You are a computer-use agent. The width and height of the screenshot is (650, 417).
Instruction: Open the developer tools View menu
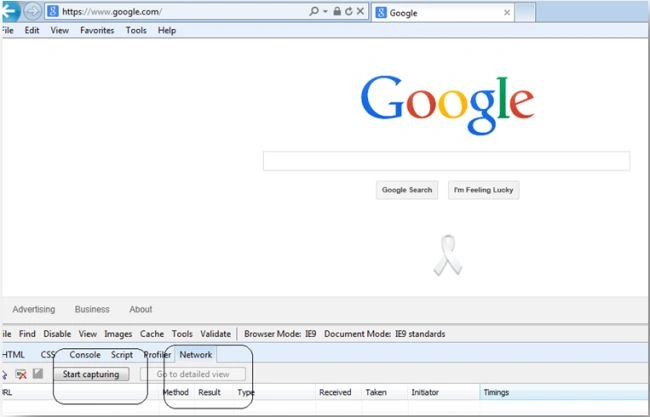[x=87, y=334]
